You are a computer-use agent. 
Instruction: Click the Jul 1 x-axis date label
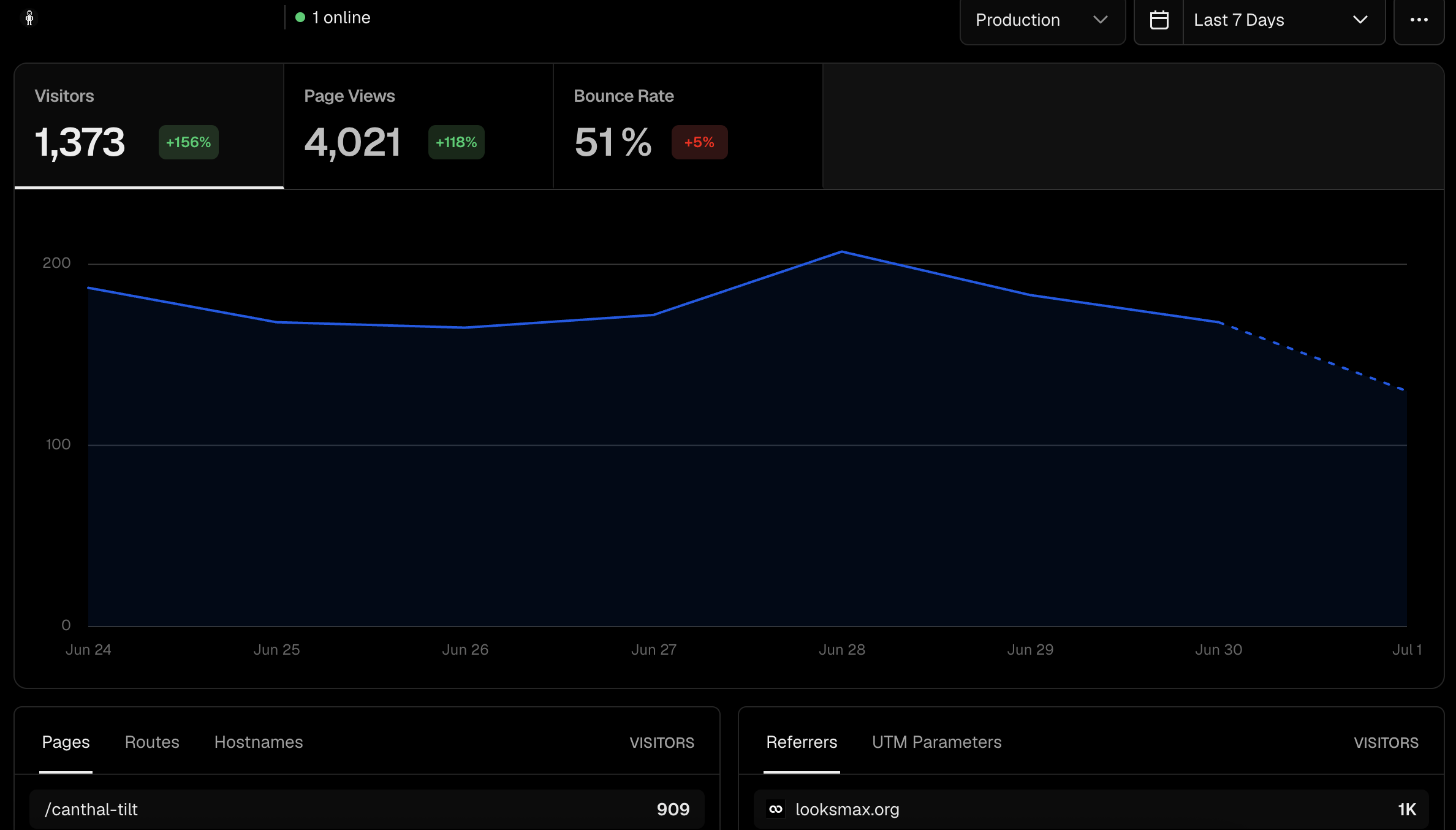point(1407,650)
